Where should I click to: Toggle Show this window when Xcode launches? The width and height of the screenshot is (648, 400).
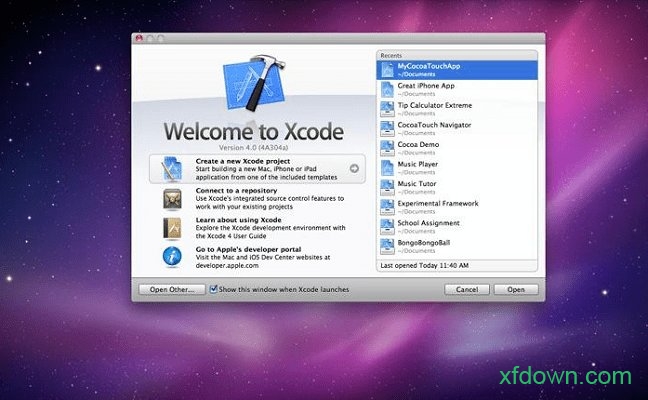click(x=214, y=289)
